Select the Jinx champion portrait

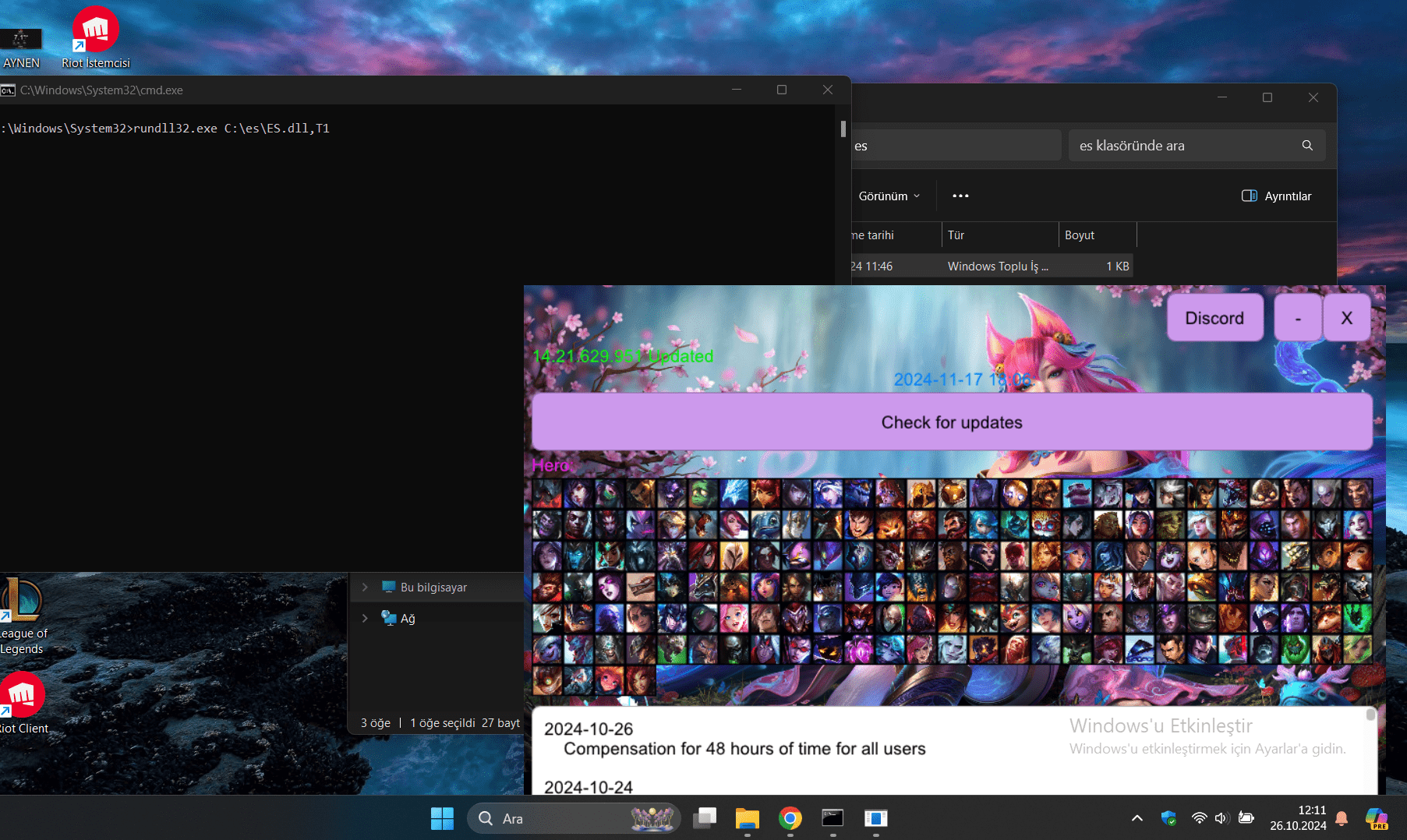click(1358, 524)
